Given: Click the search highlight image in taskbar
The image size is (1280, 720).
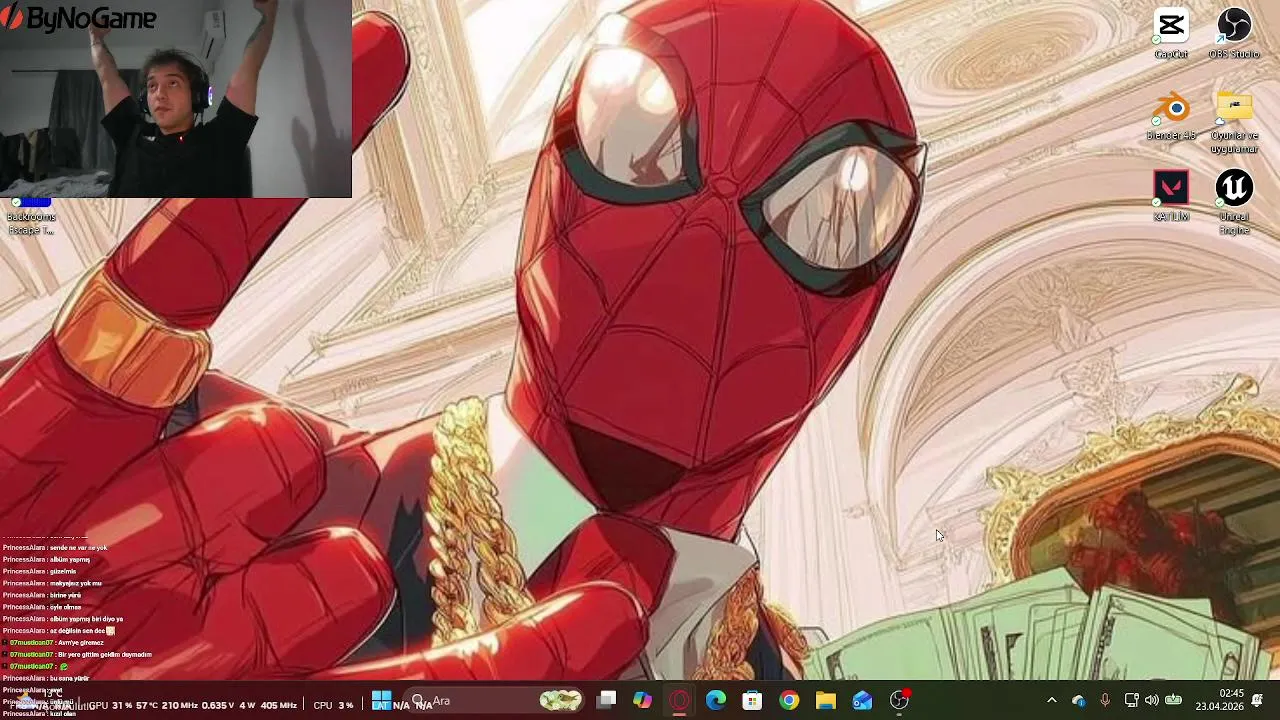Looking at the screenshot, I should (561, 701).
